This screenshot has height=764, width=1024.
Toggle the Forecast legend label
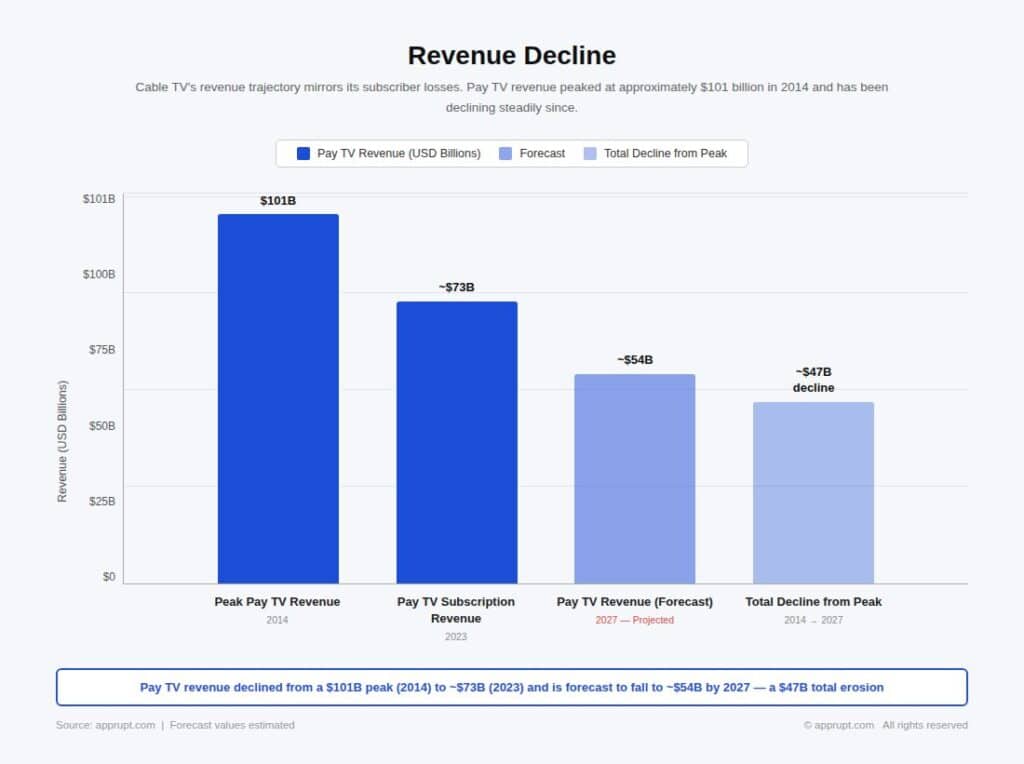(x=542, y=154)
